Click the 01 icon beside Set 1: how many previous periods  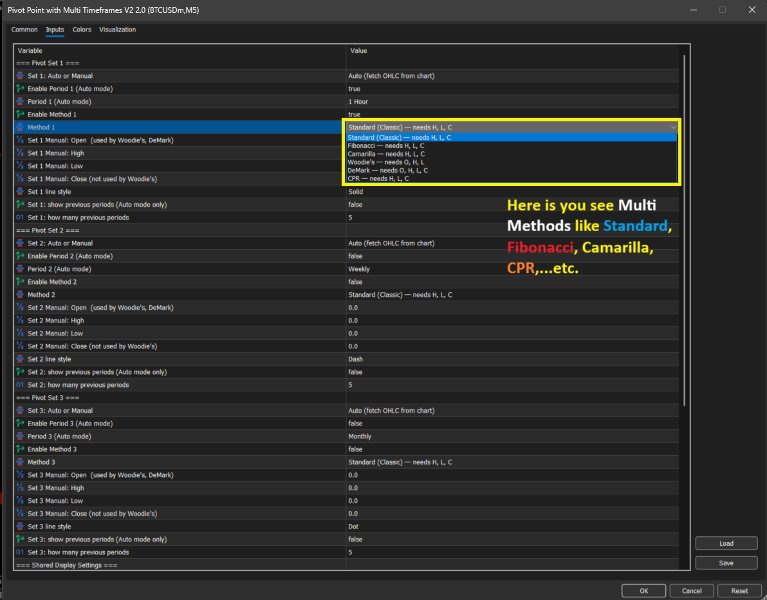click(20, 217)
